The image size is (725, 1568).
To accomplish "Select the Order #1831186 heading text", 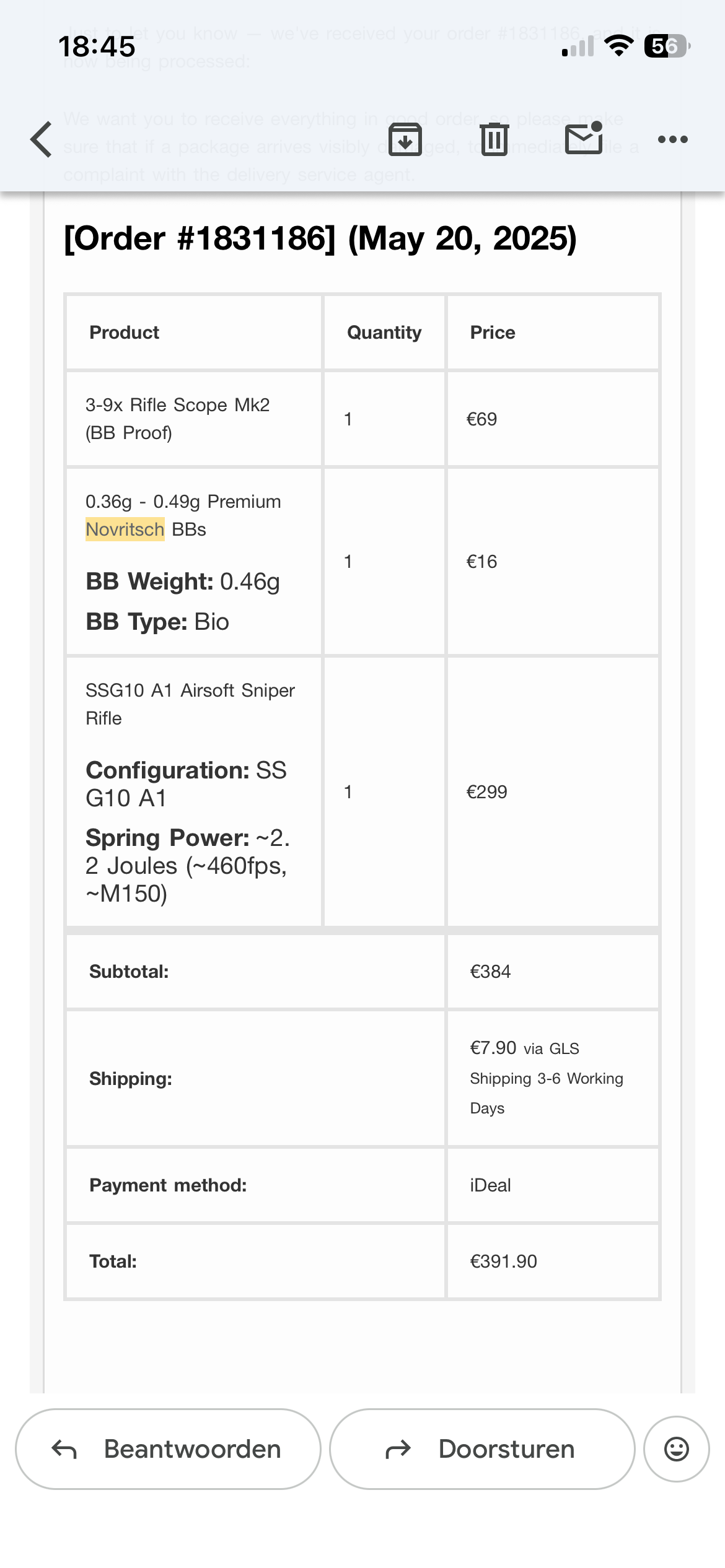I will tap(320, 238).
